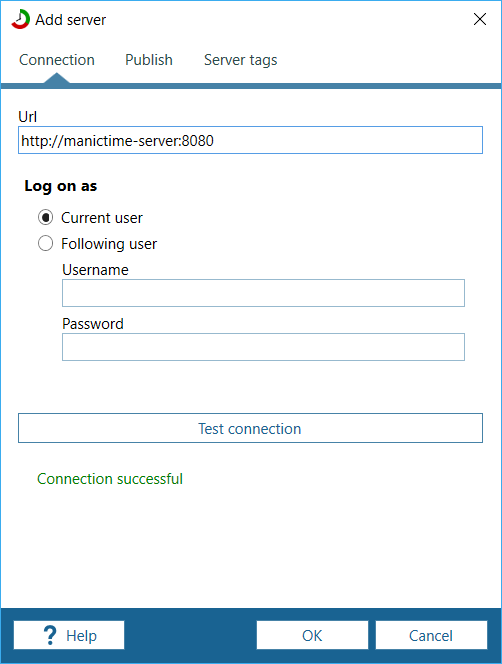Screen dimensions: 502x664
Task: Click the Current user label text
Action: [102, 218]
